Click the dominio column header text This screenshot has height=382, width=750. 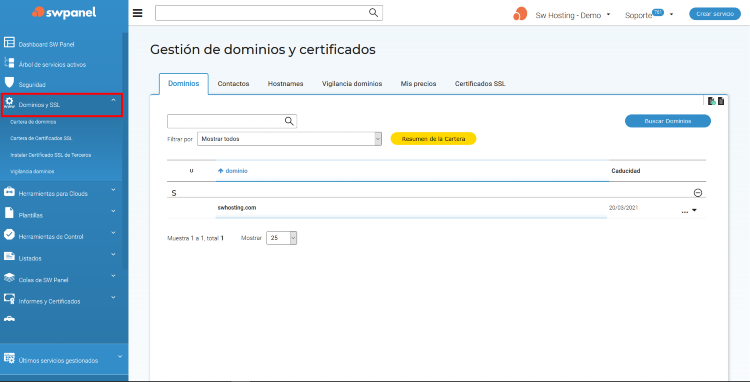coord(237,171)
